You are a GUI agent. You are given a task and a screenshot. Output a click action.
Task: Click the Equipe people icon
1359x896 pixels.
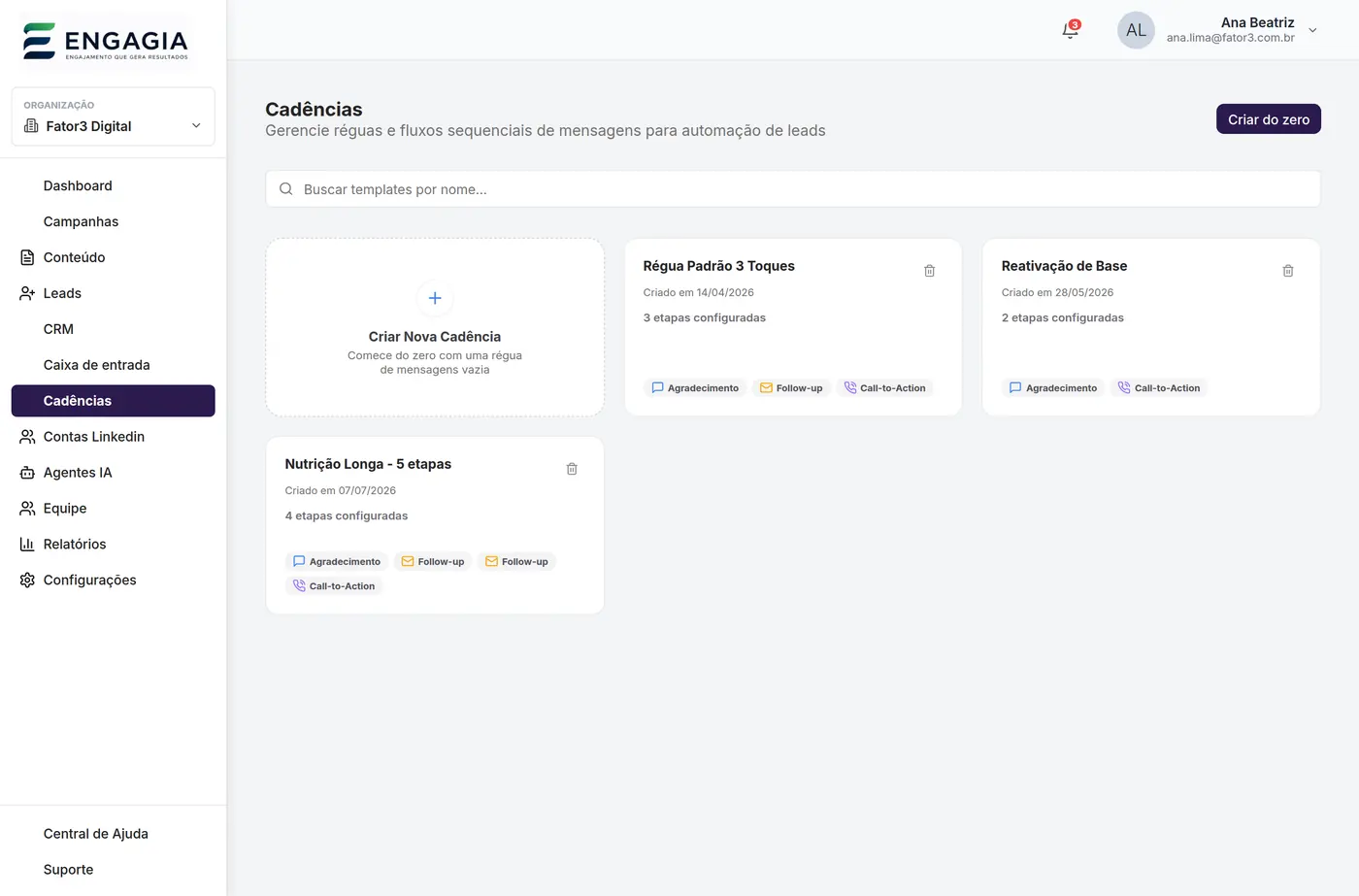coord(27,509)
